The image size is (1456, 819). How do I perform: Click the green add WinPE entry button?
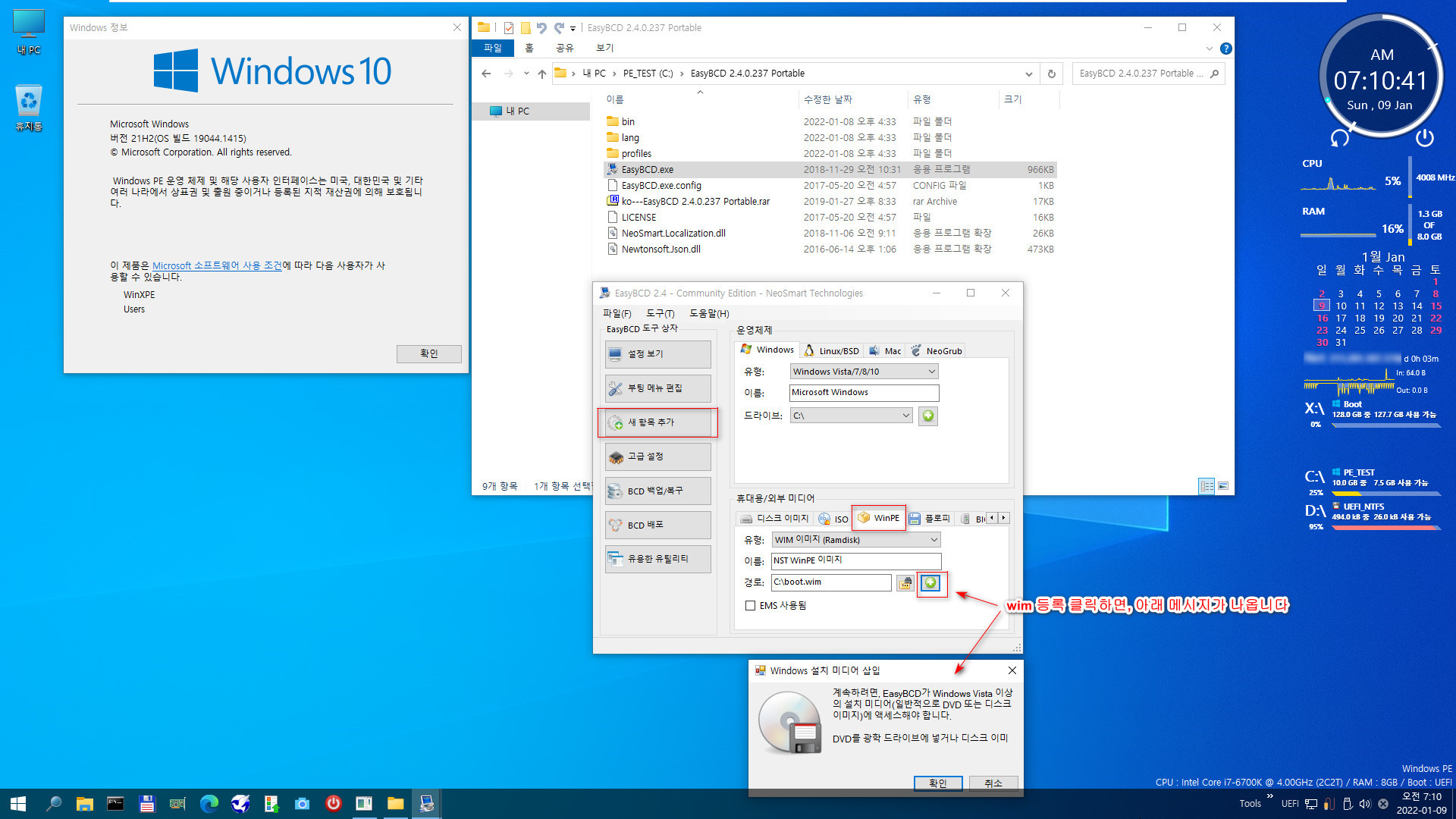click(930, 582)
